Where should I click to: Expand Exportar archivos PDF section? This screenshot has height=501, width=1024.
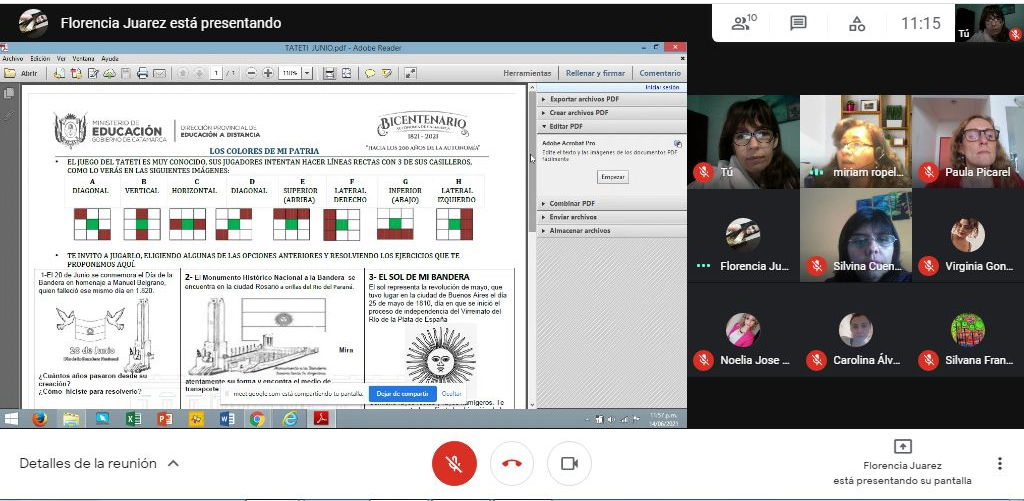[612, 99]
